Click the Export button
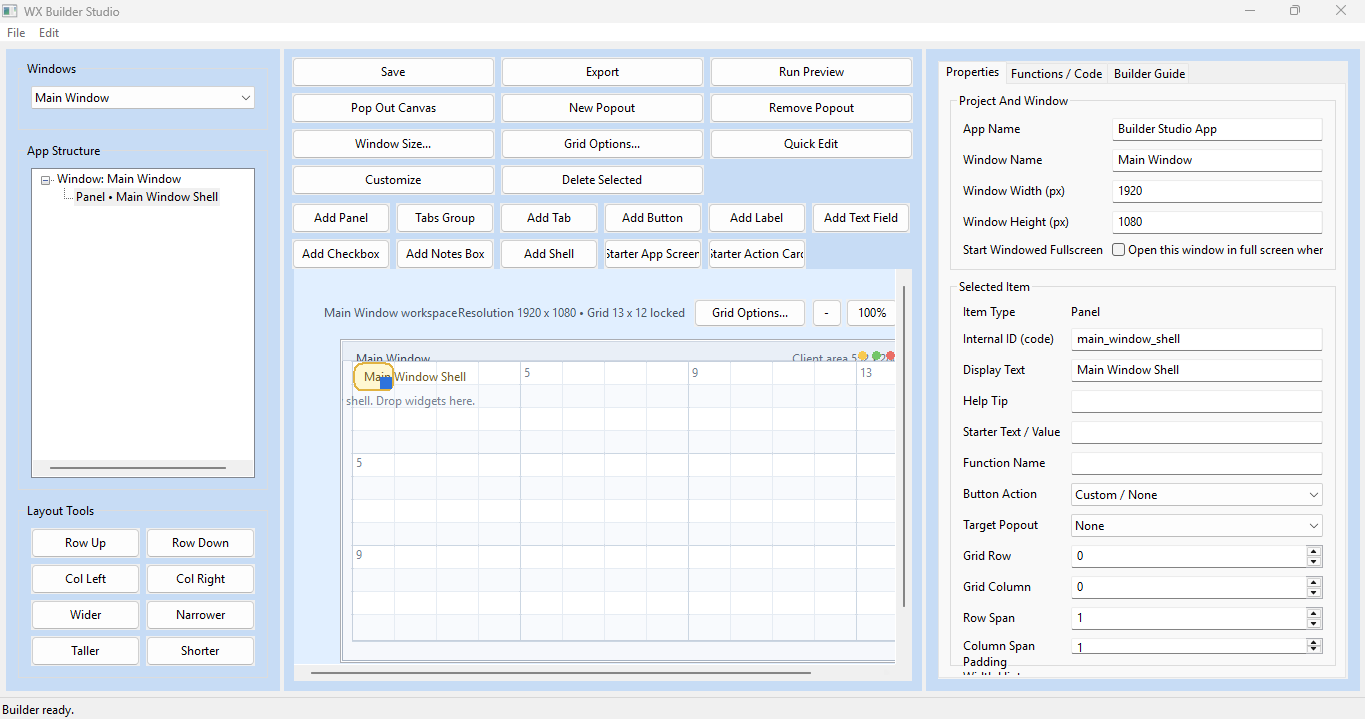This screenshot has height=719, width=1365. click(x=602, y=72)
